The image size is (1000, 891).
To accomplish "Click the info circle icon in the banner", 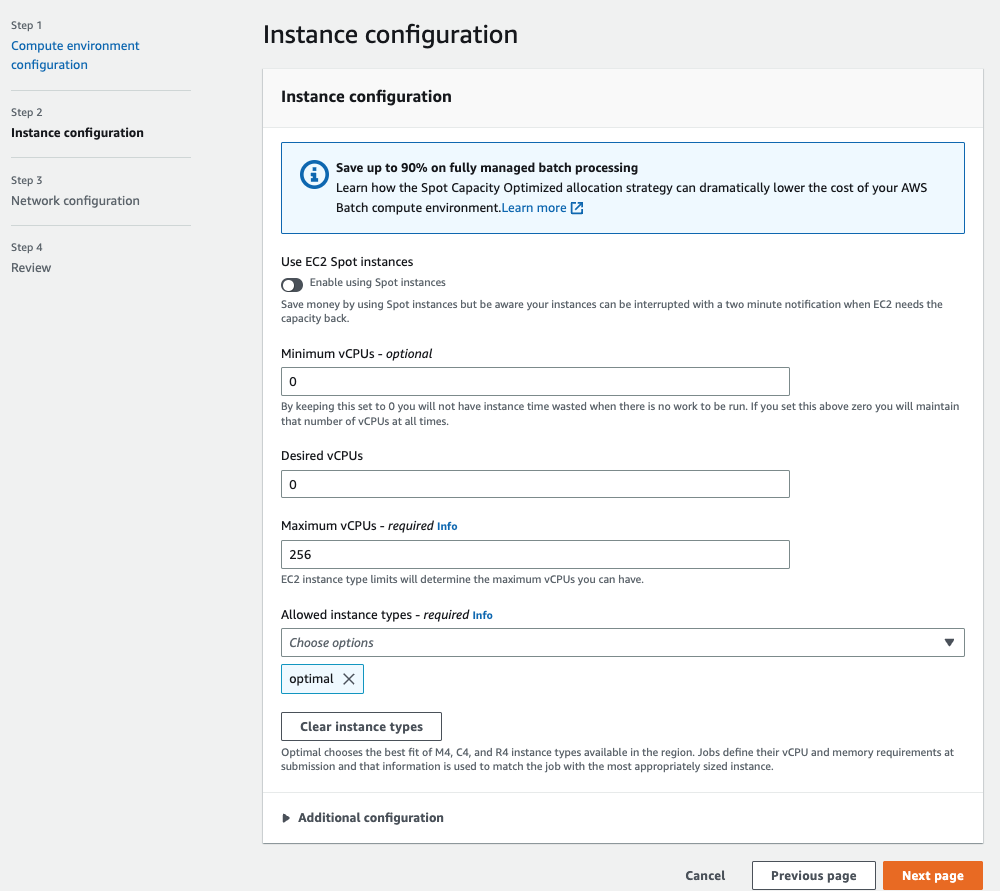I will 314,174.
